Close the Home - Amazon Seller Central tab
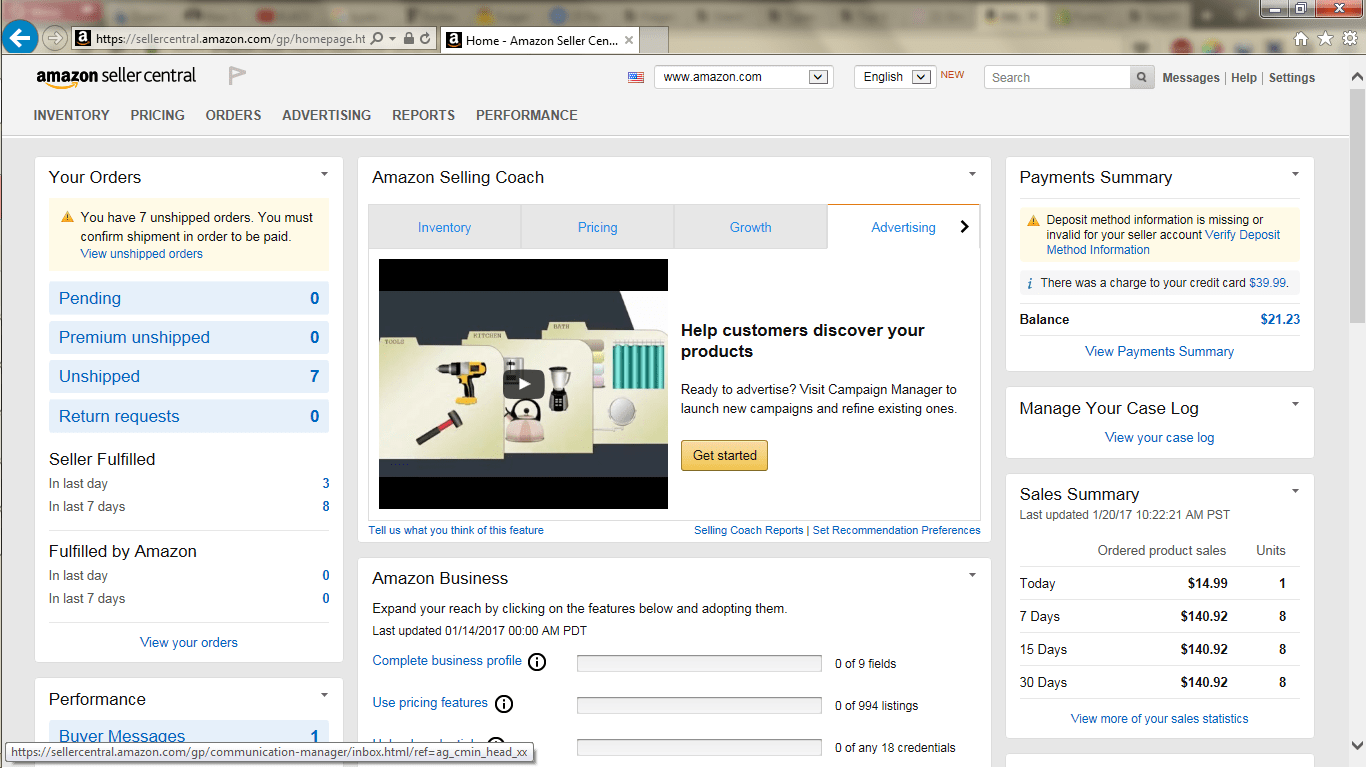Screen dimensions: 1366x768 click(x=628, y=40)
